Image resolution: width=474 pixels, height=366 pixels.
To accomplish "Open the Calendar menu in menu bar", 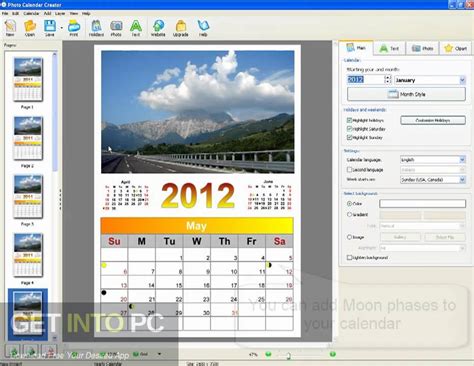I will tap(31, 13).
